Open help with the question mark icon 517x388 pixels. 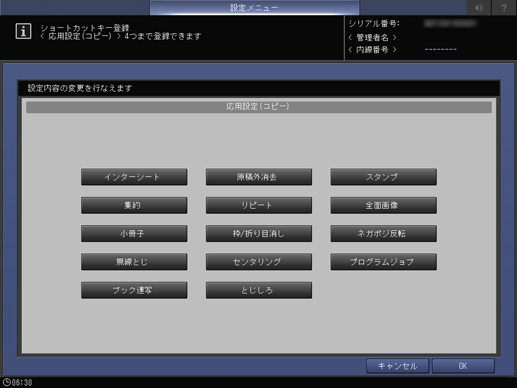504,7
